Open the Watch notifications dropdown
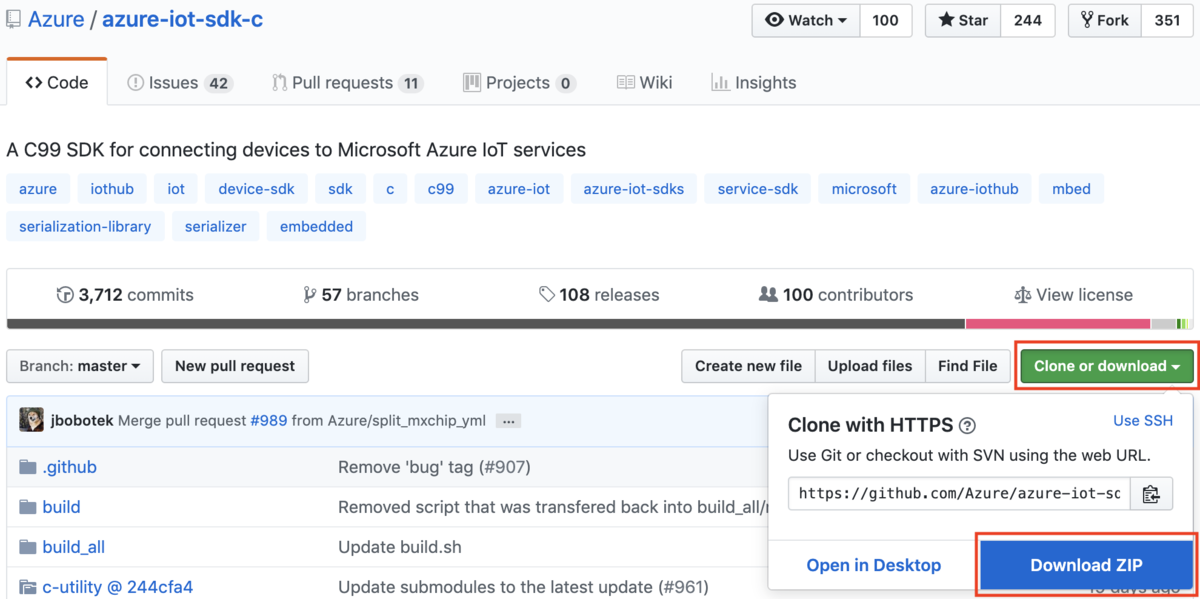This screenshot has width=1200, height=599. (x=805, y=20)
